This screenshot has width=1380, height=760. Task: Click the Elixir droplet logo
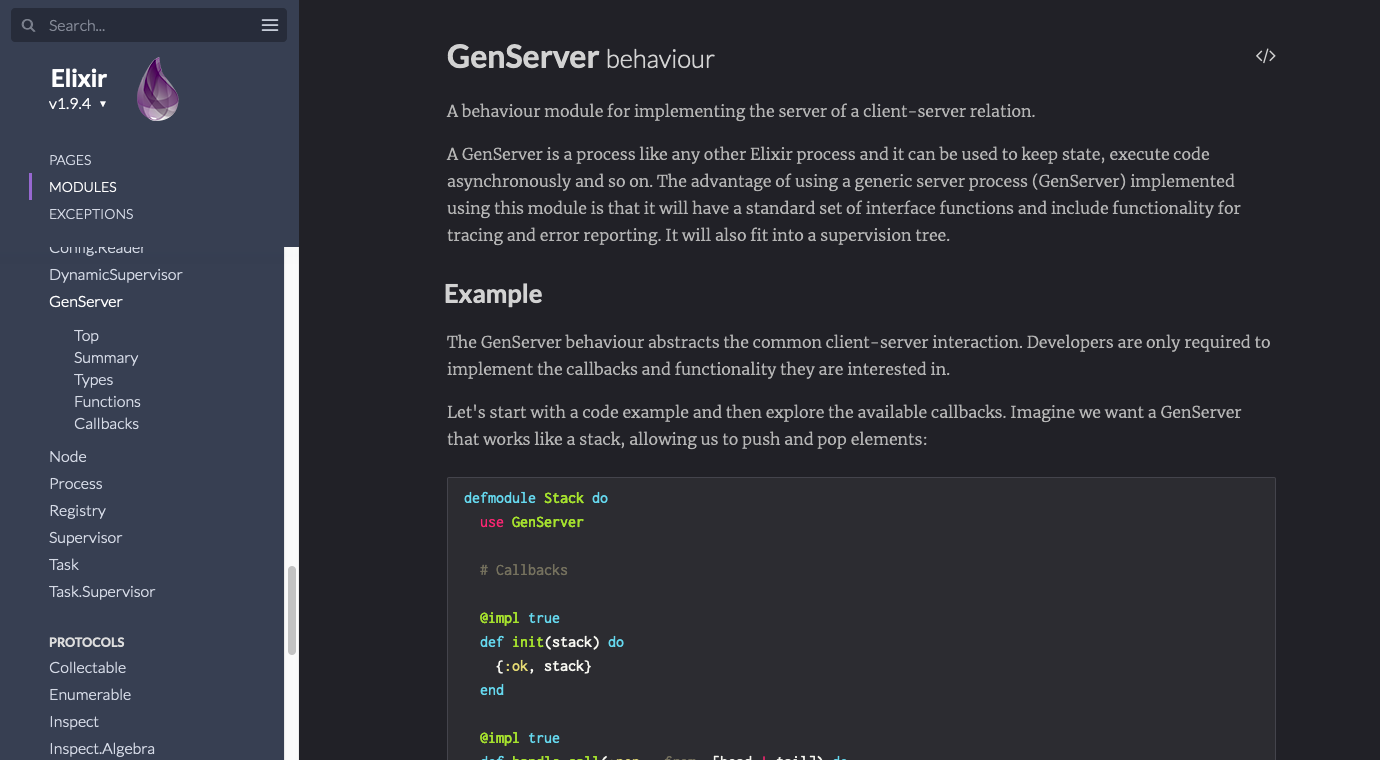[x=157, y=90]
